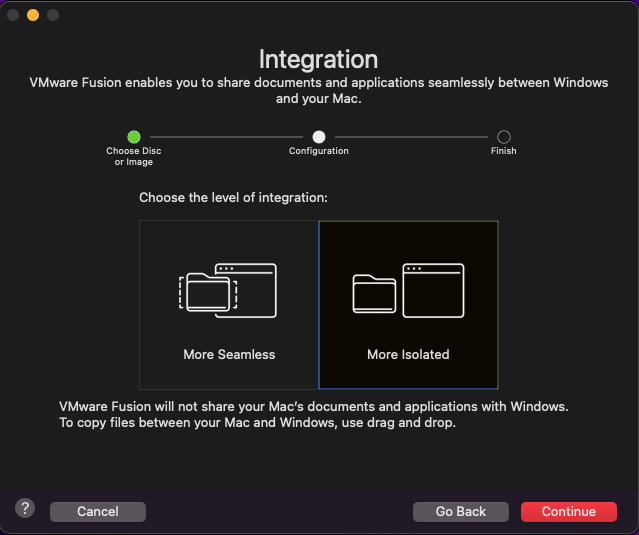The image size is (639, 535).
Task: Click the "Configuration" step label
Action: (319, 151)
